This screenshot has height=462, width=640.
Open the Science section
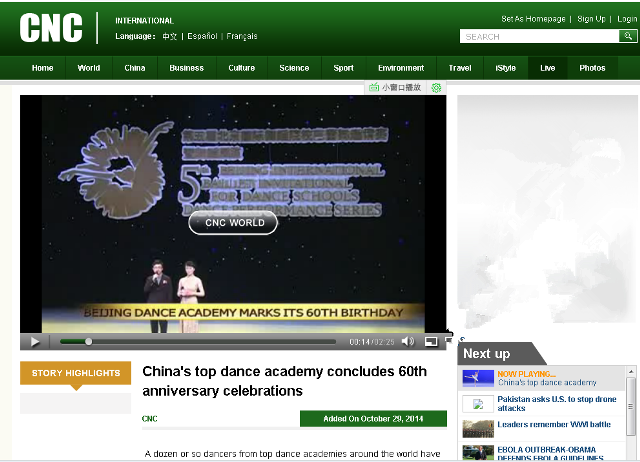pos(294,68)
